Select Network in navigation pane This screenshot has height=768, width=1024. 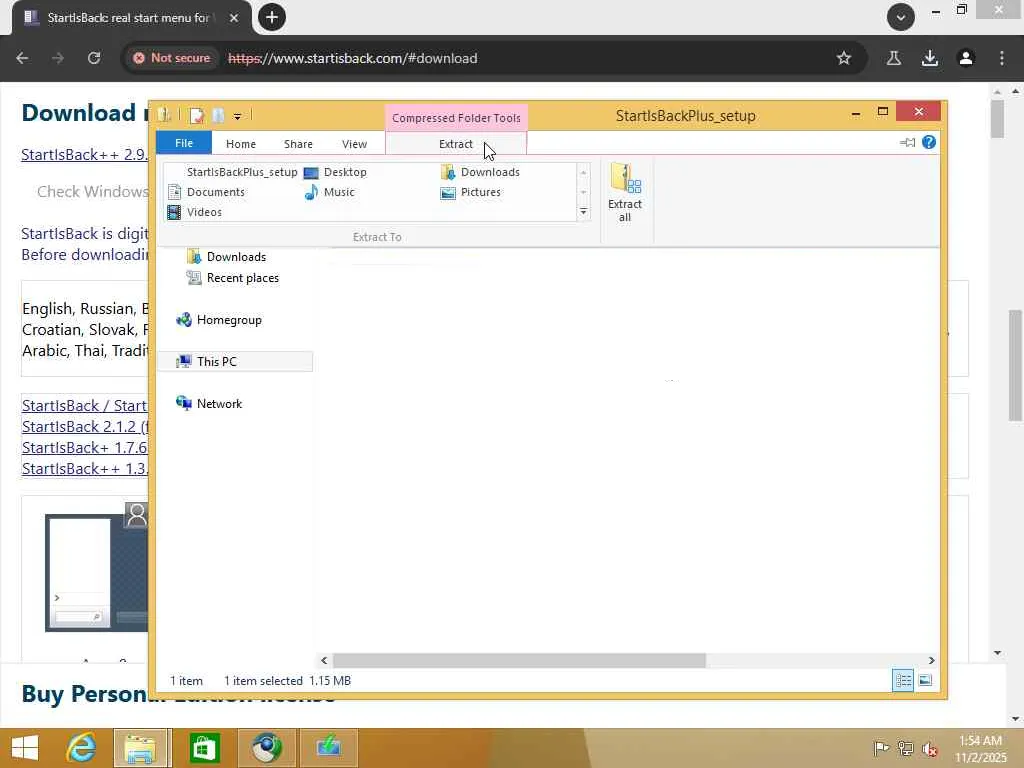click(x=210, y=403)
